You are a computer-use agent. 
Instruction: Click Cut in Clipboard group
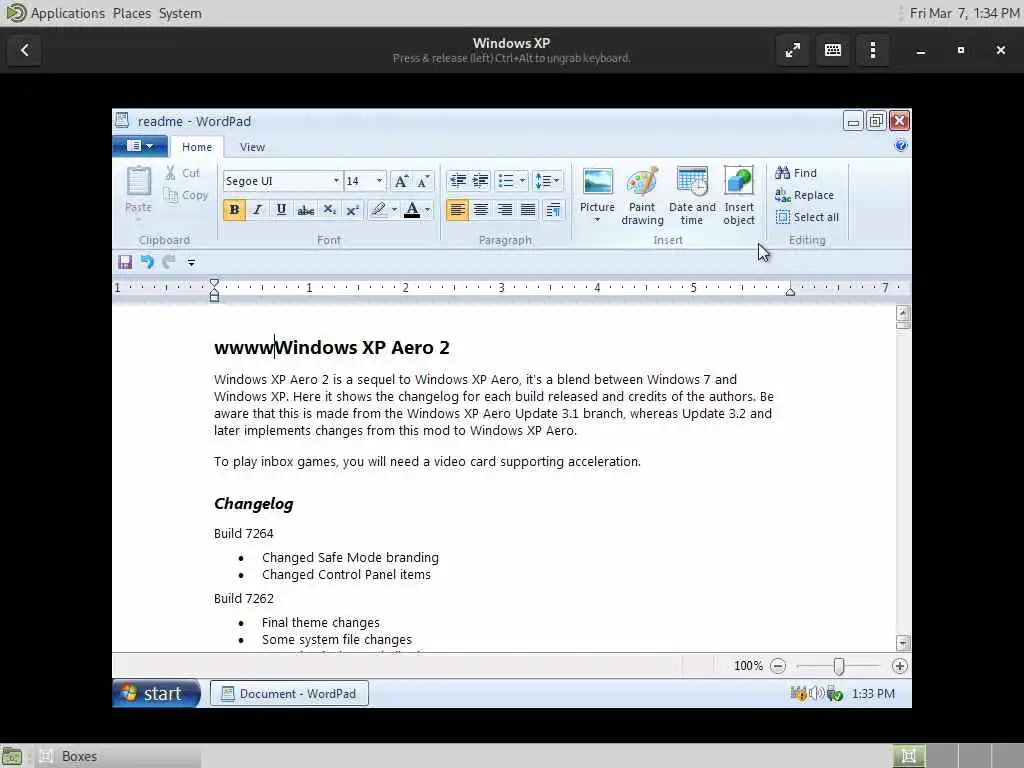(x=182, y=173)
